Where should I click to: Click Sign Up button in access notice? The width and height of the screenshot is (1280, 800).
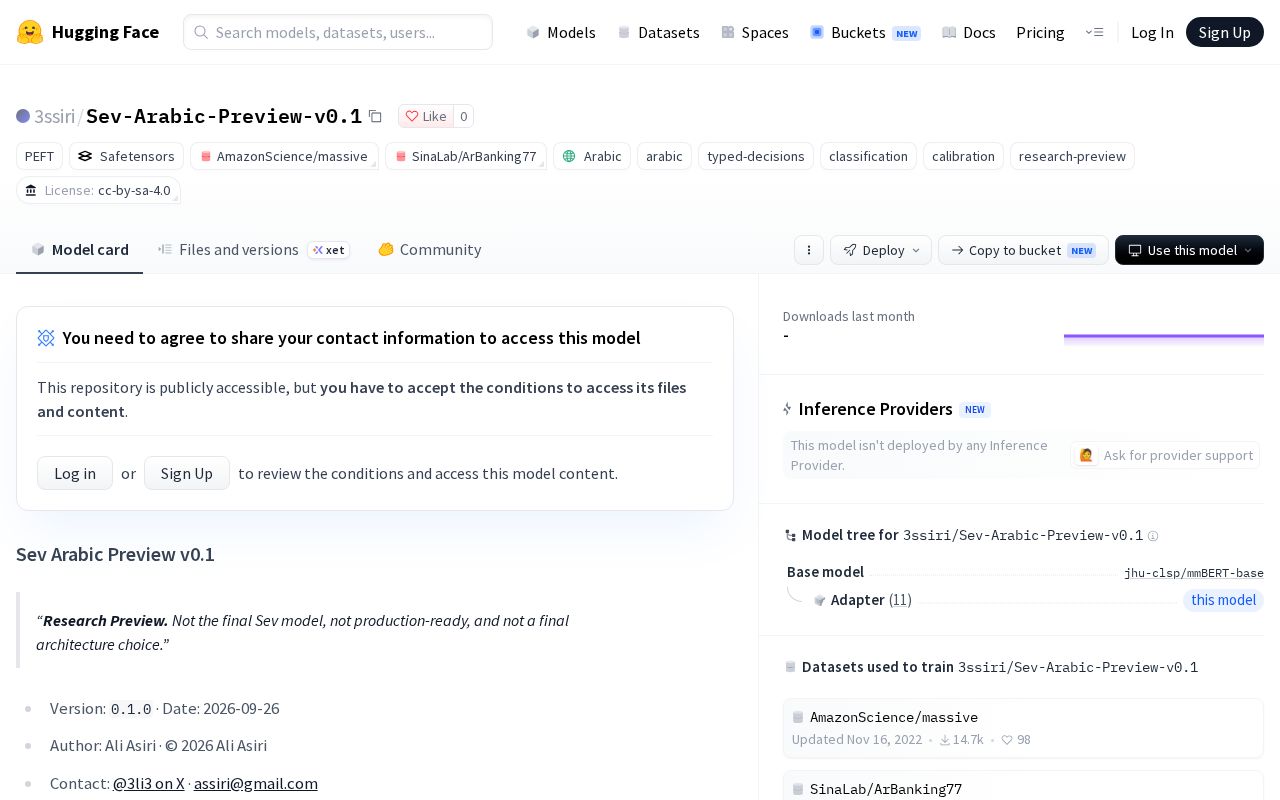pos(187,473)
